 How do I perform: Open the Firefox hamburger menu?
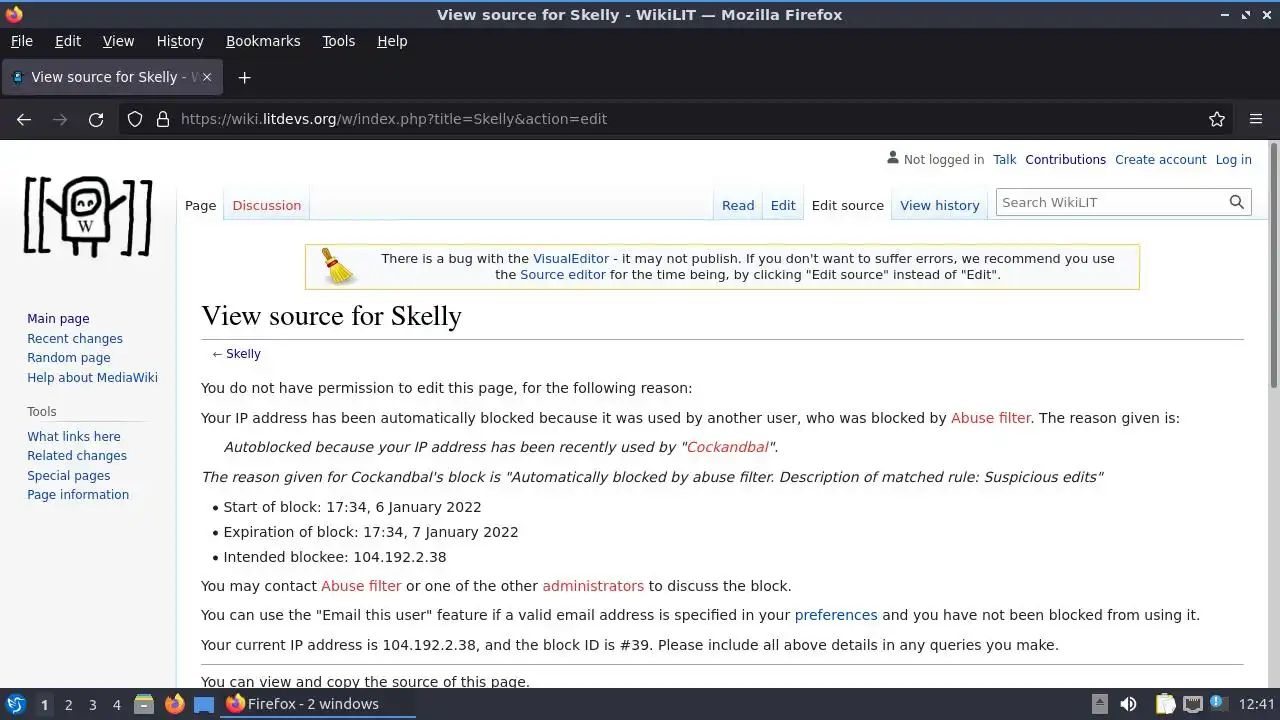(x=1256, y=119)
